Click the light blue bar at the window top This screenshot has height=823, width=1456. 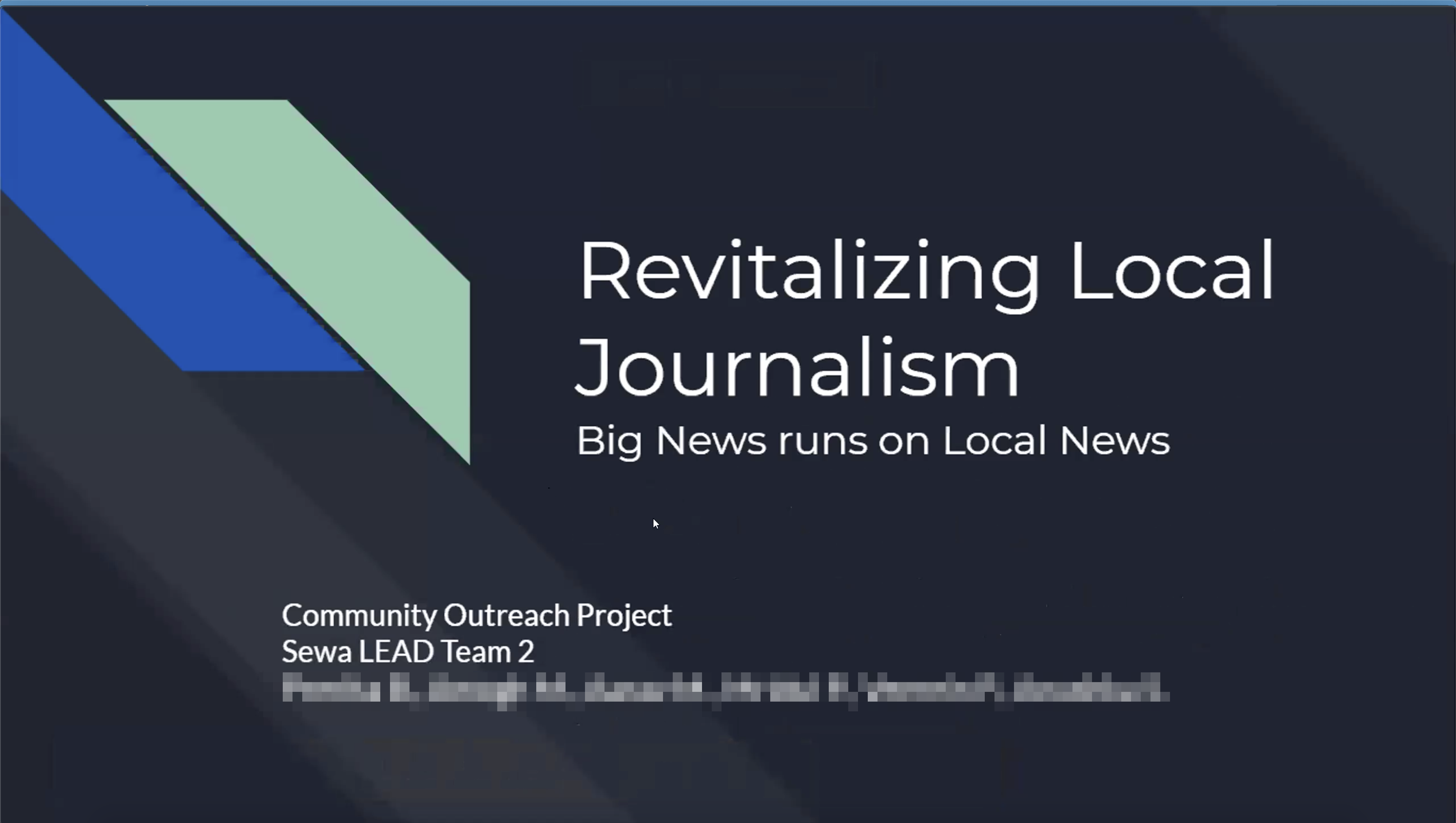coord(728,3)
